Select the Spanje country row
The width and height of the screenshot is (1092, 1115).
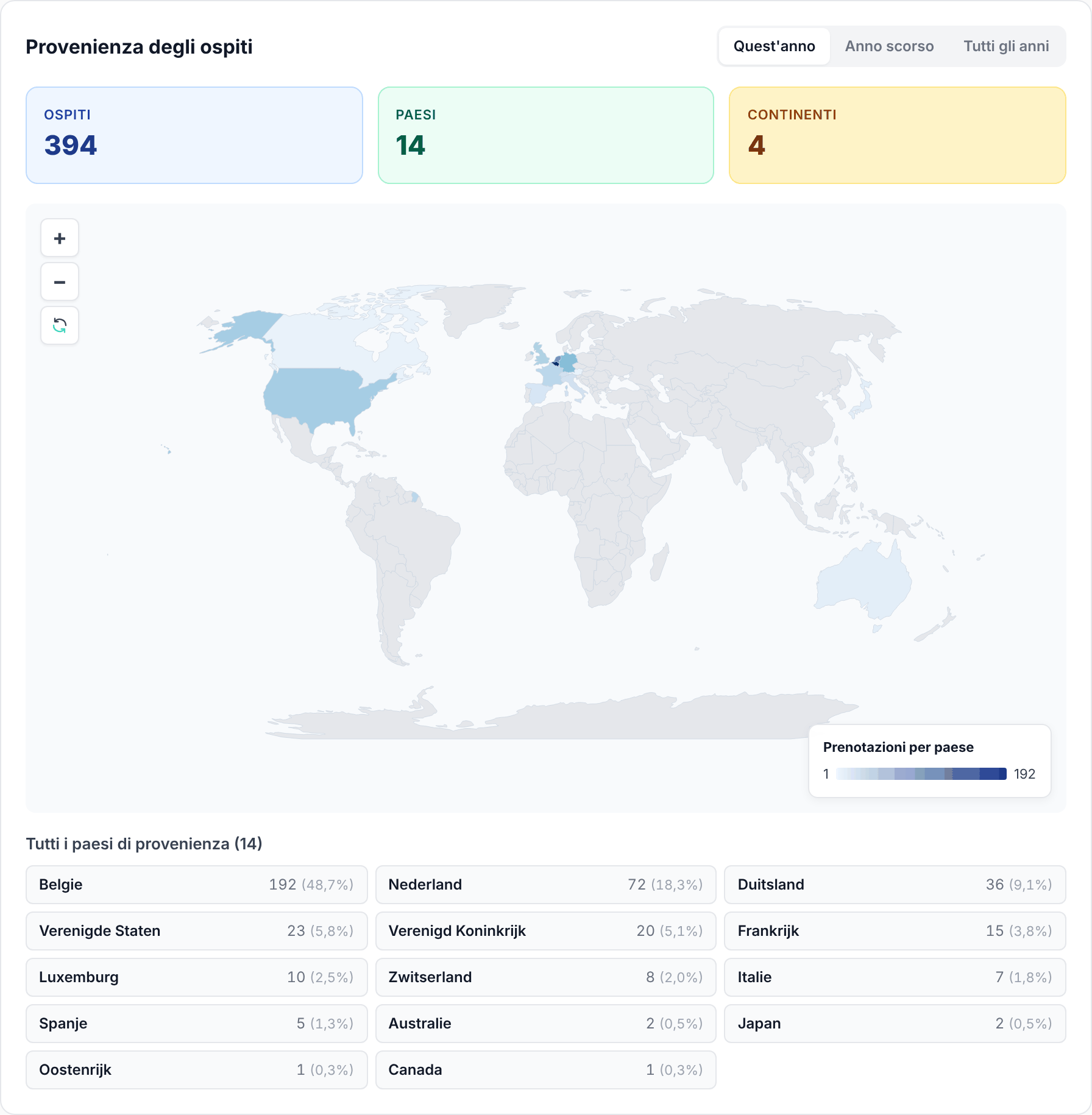click(x=197, y=1024)
